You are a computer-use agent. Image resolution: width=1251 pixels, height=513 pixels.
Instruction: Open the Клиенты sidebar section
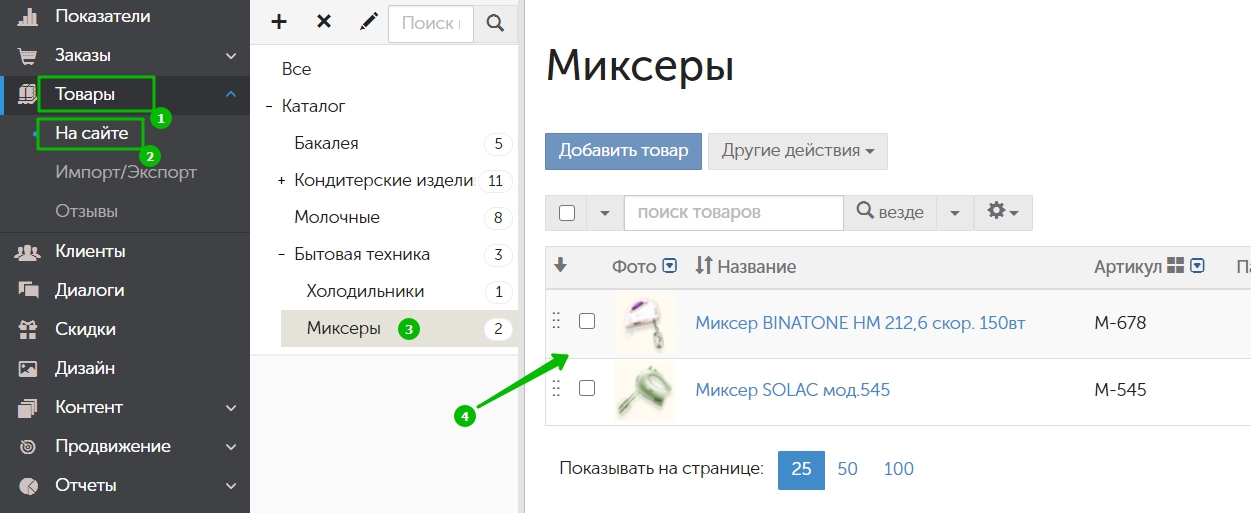(x=90, y=251)
